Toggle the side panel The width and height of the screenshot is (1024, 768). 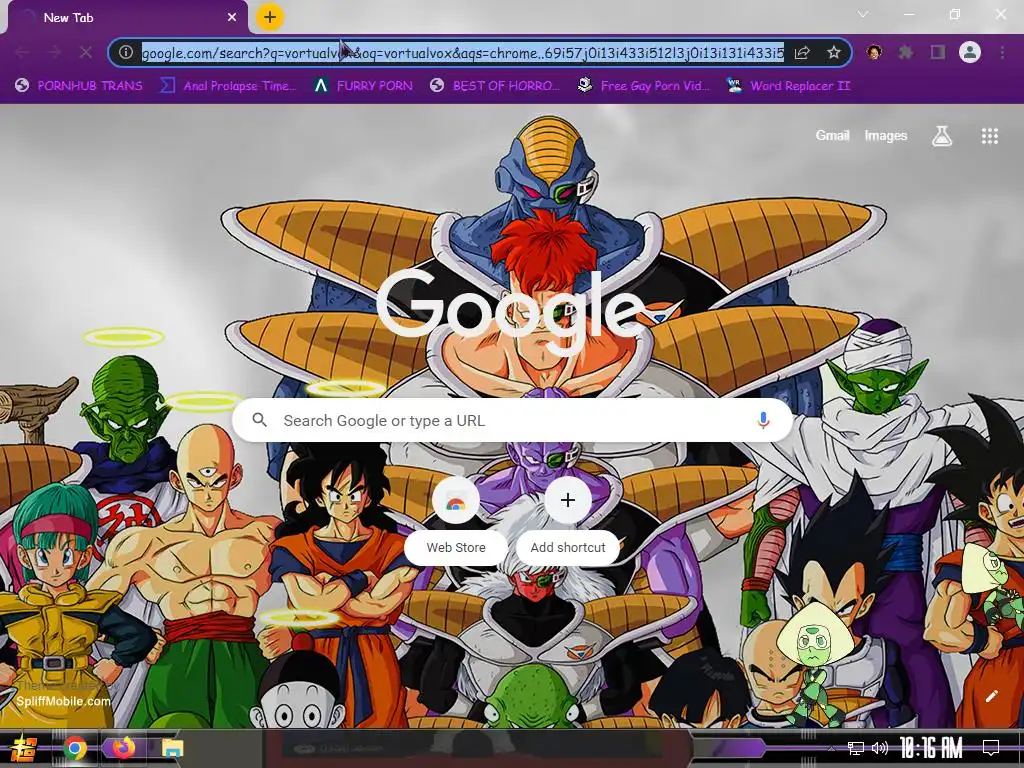[x=938, y=52]
